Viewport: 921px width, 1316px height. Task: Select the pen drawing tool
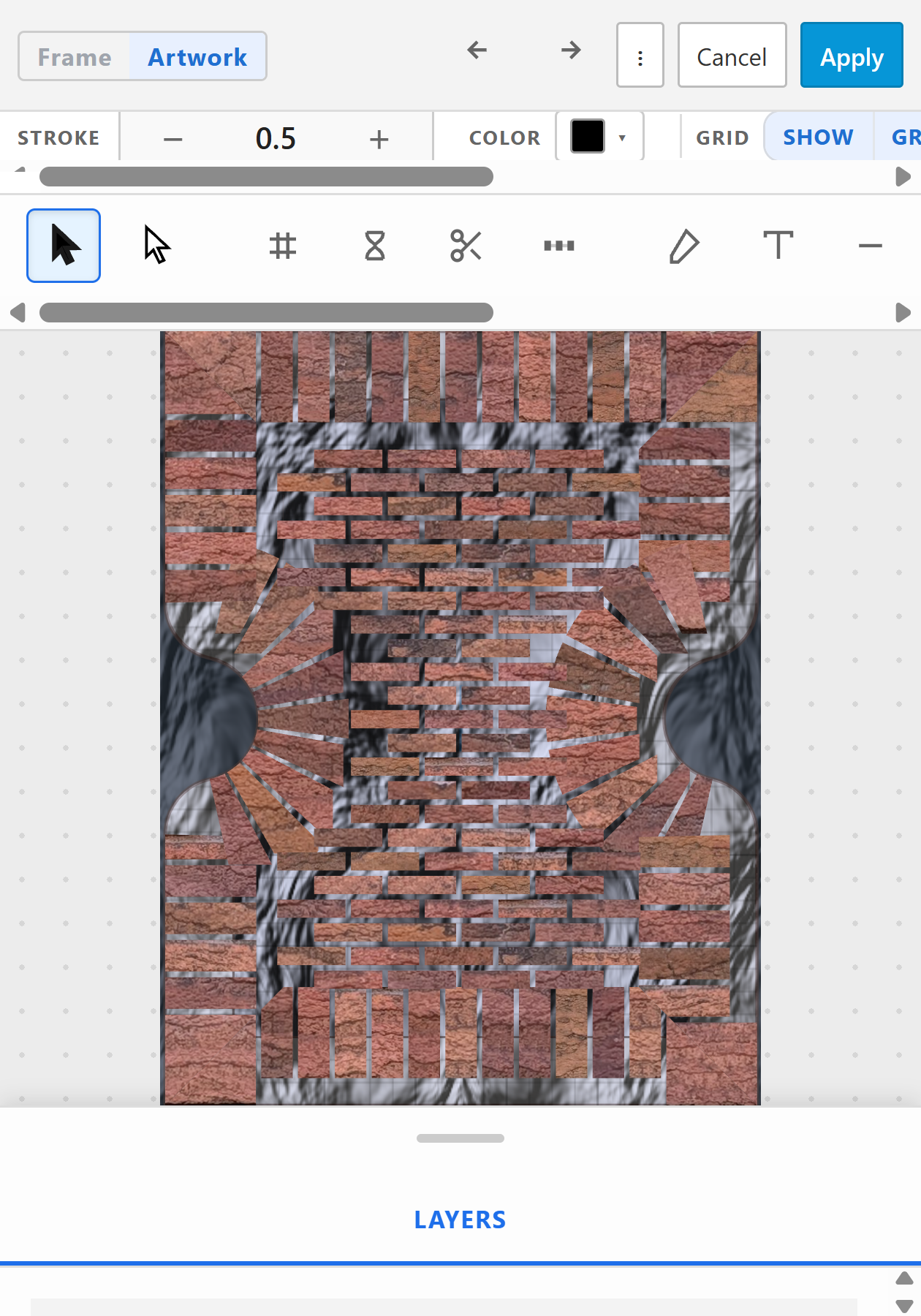684,246
